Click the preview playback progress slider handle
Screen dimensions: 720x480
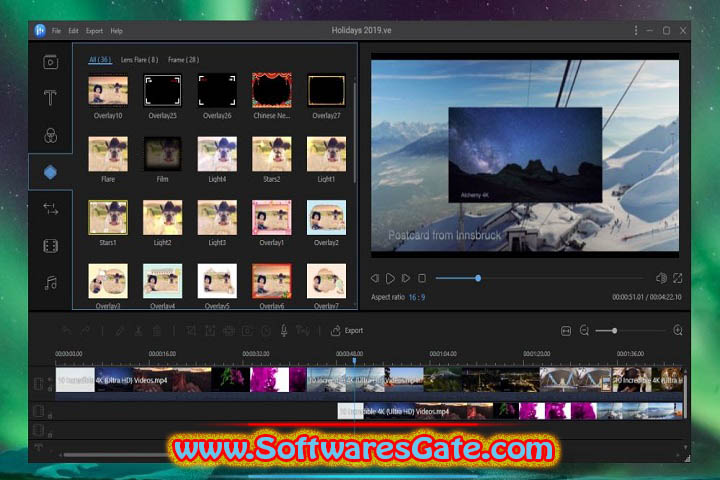pos(478,278)
